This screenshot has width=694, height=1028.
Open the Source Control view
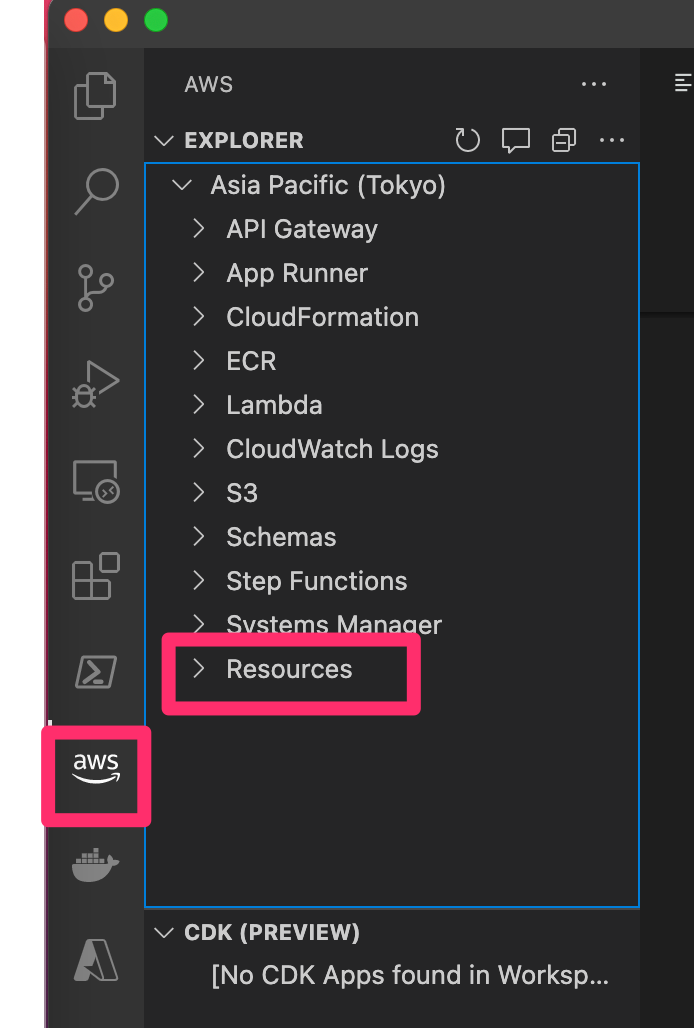pos(95,287)
